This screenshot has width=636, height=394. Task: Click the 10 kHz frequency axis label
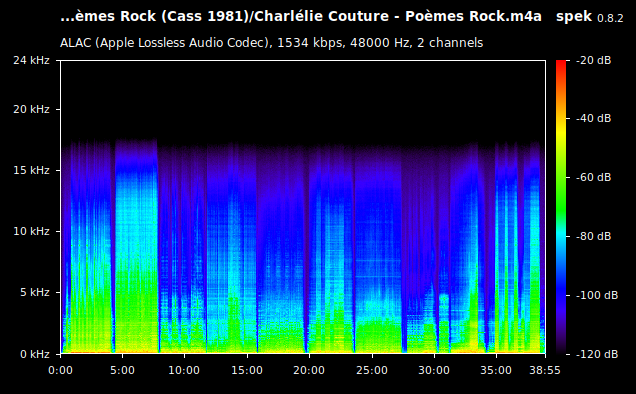31,231
